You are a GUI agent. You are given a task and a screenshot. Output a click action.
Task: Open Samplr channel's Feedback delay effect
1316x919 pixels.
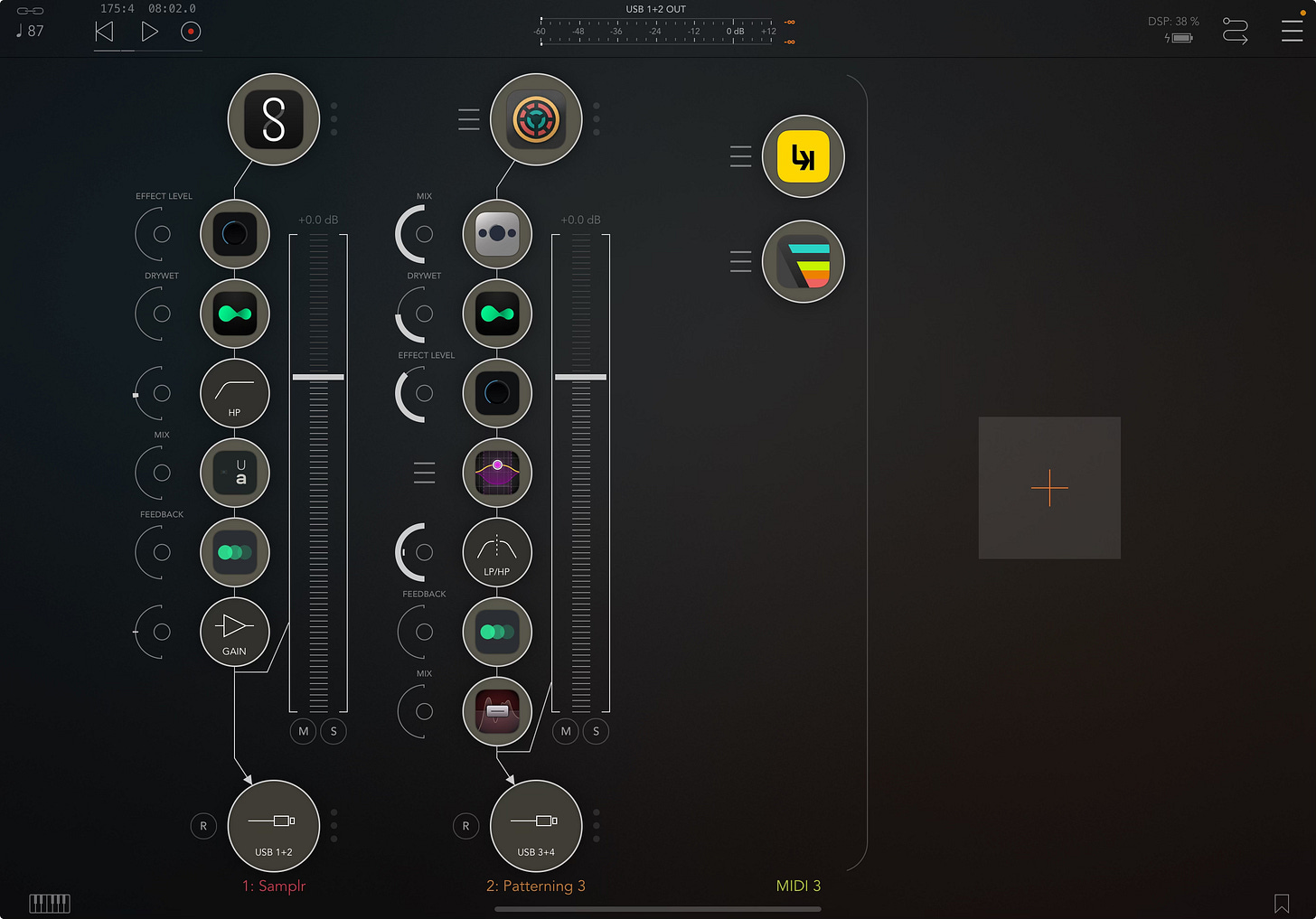(x=235, y=552)
